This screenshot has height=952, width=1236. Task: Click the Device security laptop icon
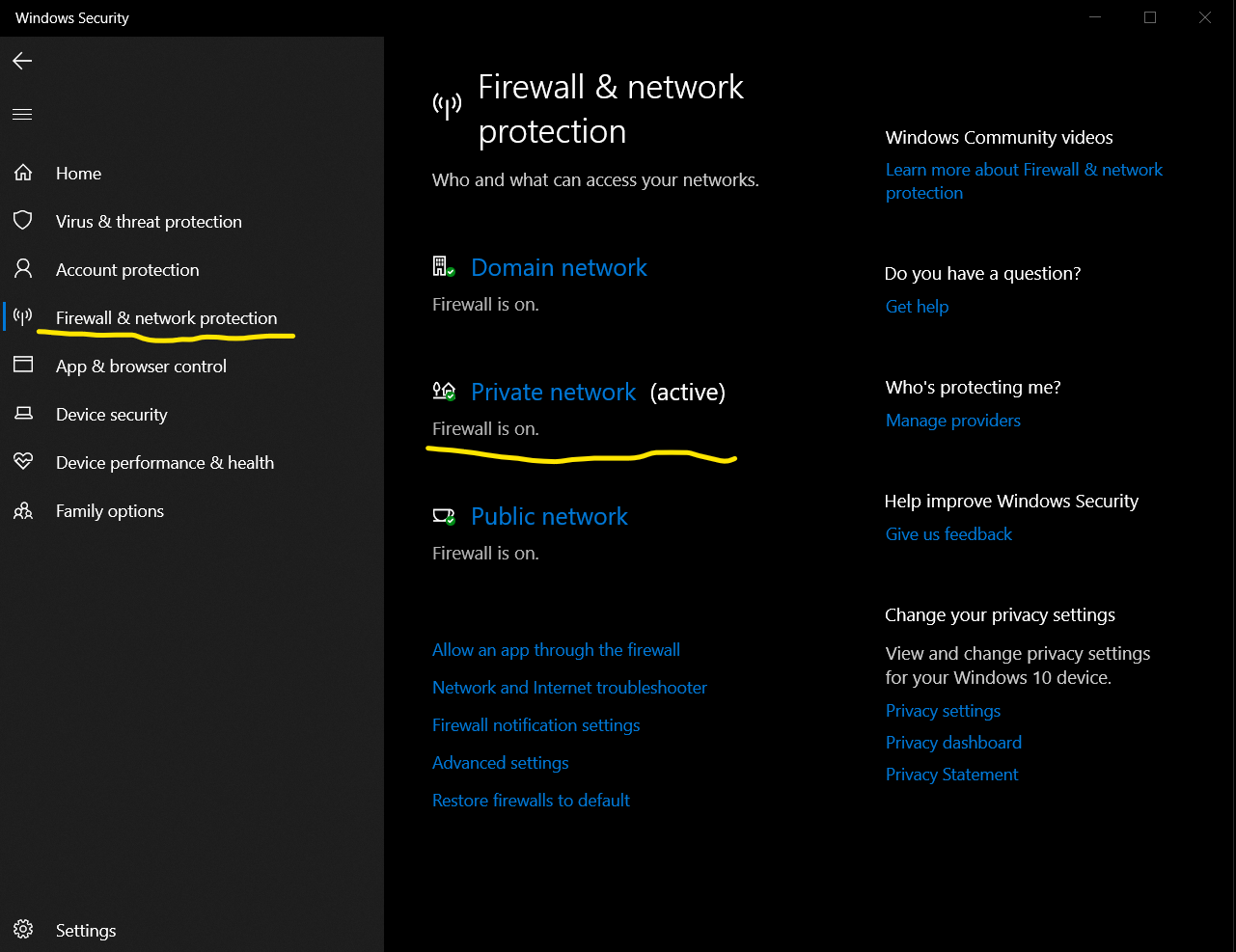click(x=23, y=414)
